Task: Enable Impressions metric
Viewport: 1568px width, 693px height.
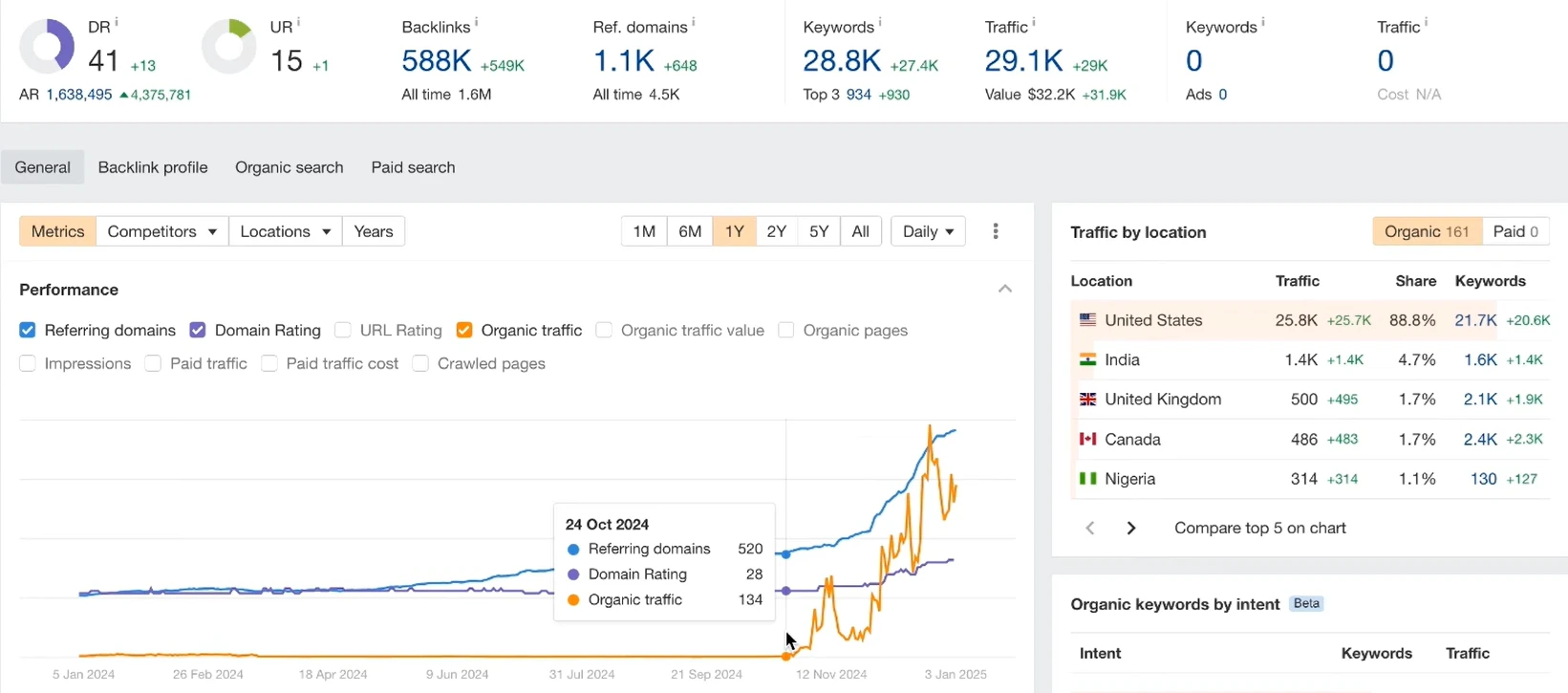Action: (x=28, y=363)
